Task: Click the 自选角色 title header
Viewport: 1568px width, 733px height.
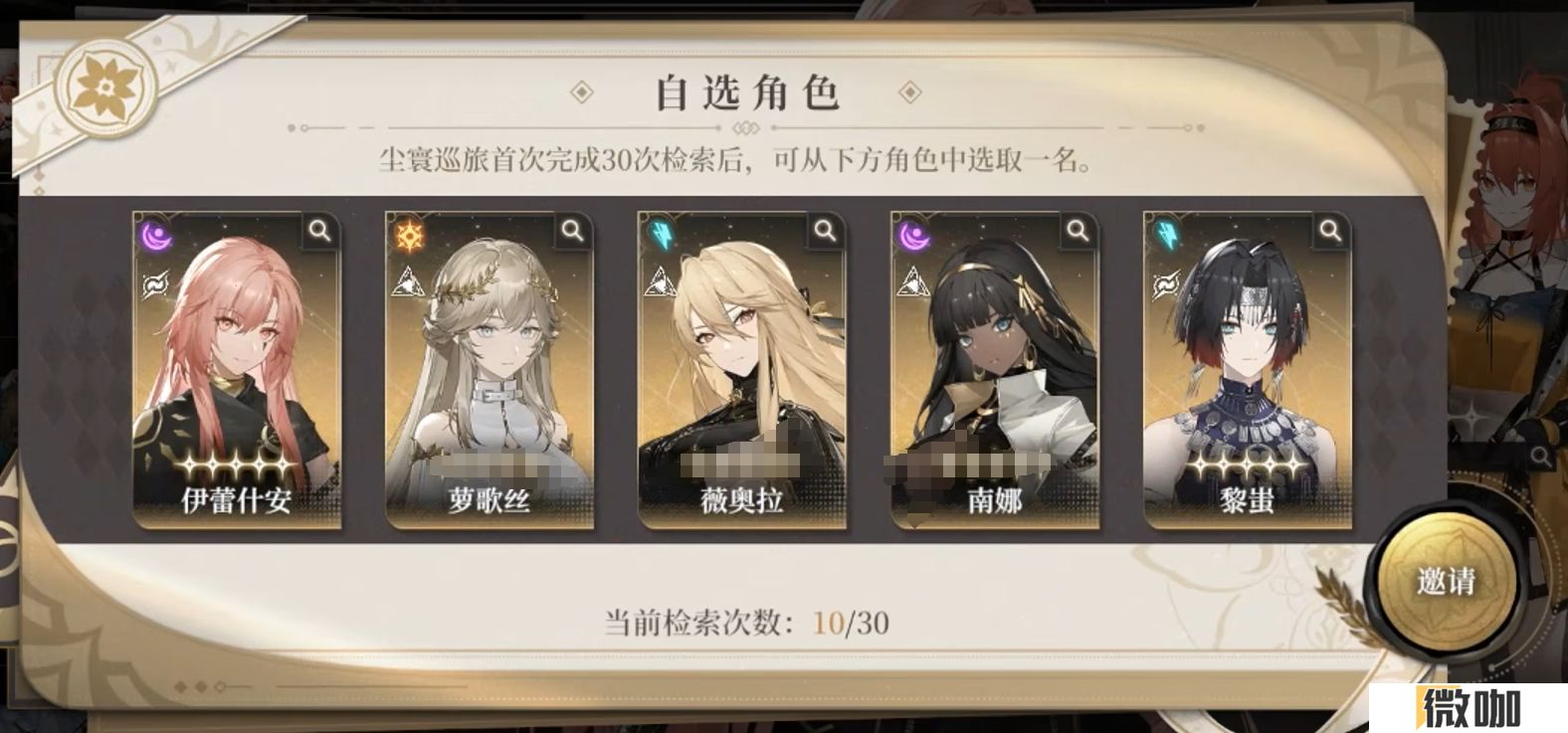Action: pos(746,93)
